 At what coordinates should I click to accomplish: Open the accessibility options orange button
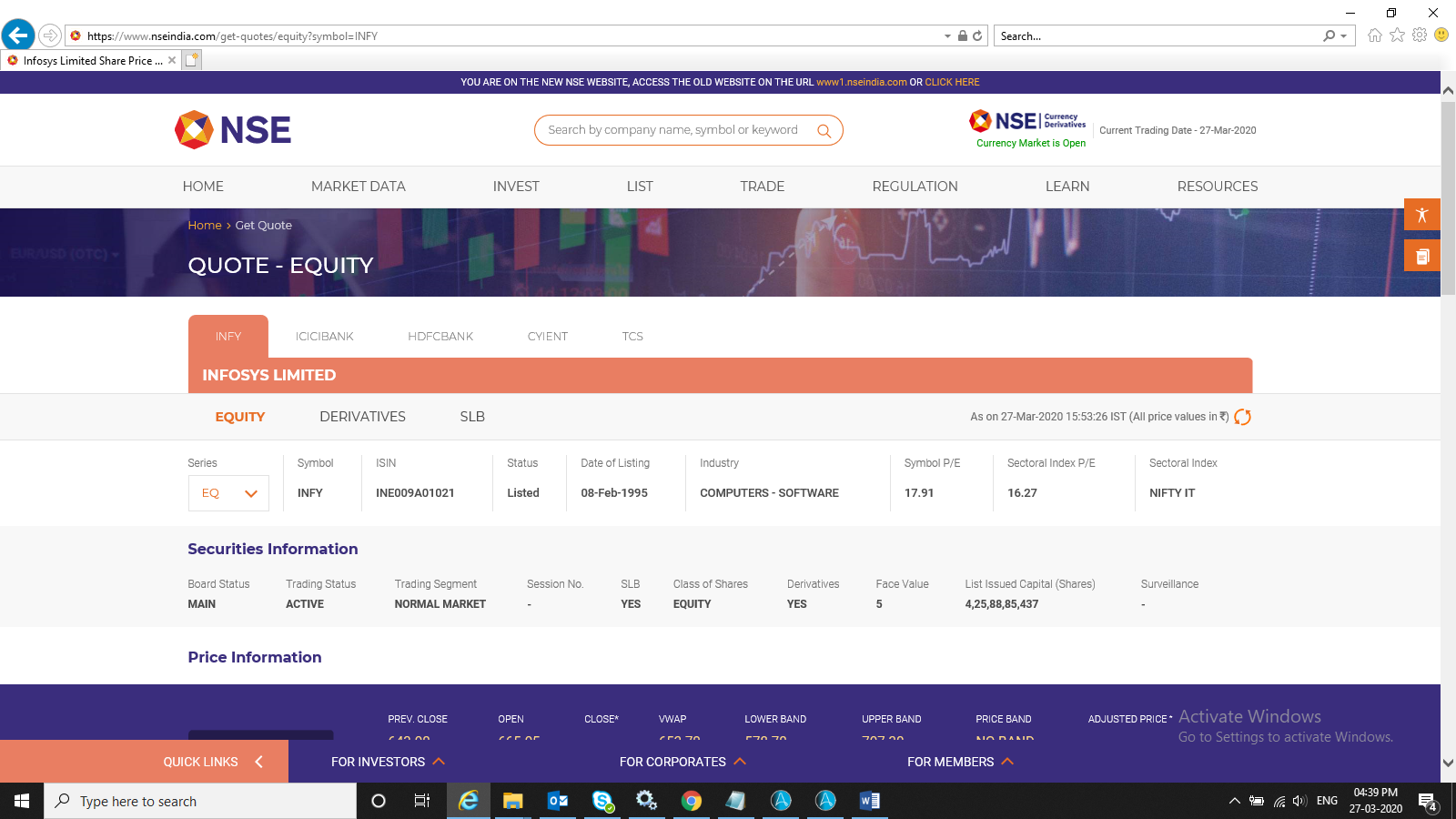click(x=1422, y=215)
